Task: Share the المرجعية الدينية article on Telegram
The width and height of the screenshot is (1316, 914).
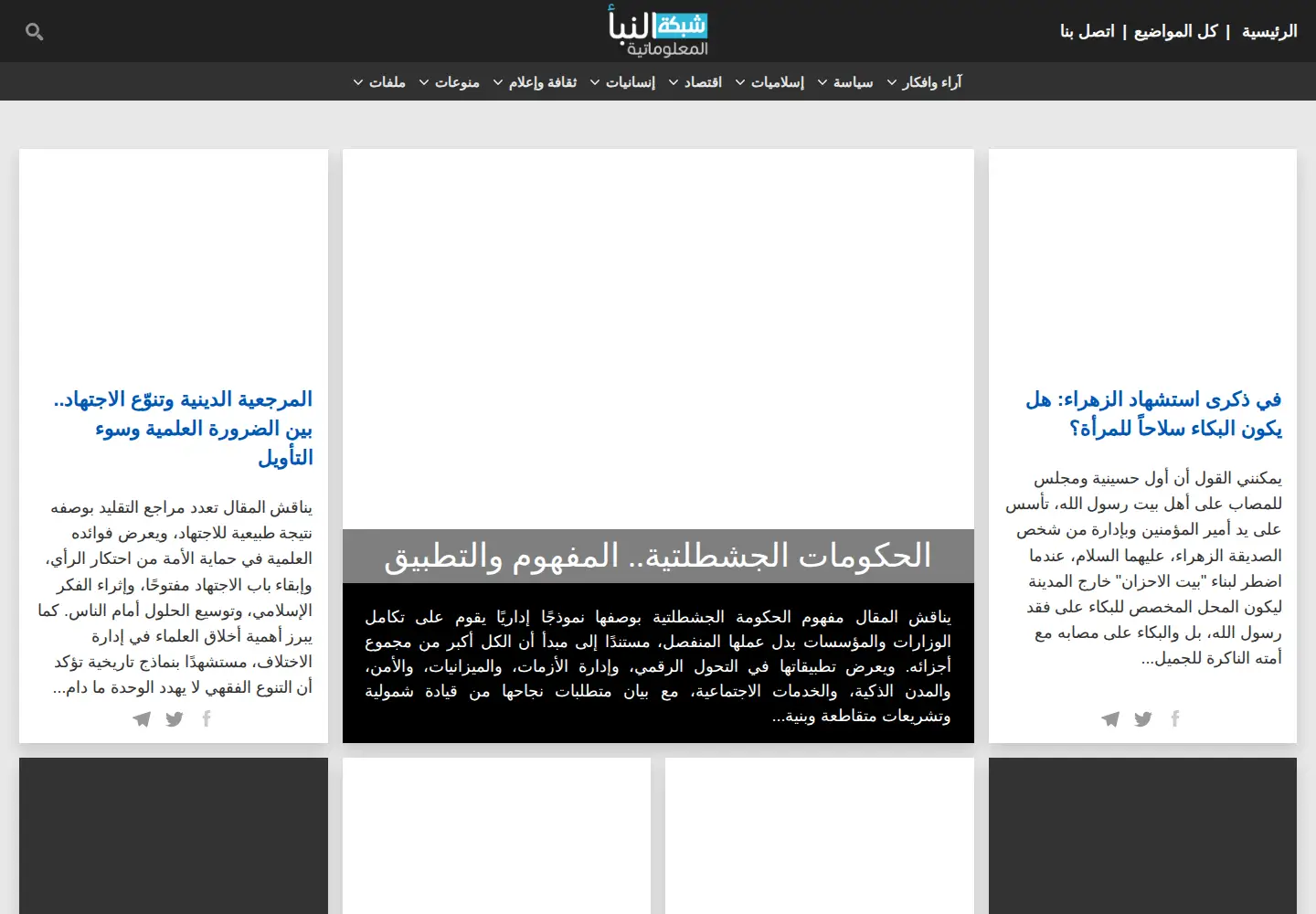Action: 142,719
